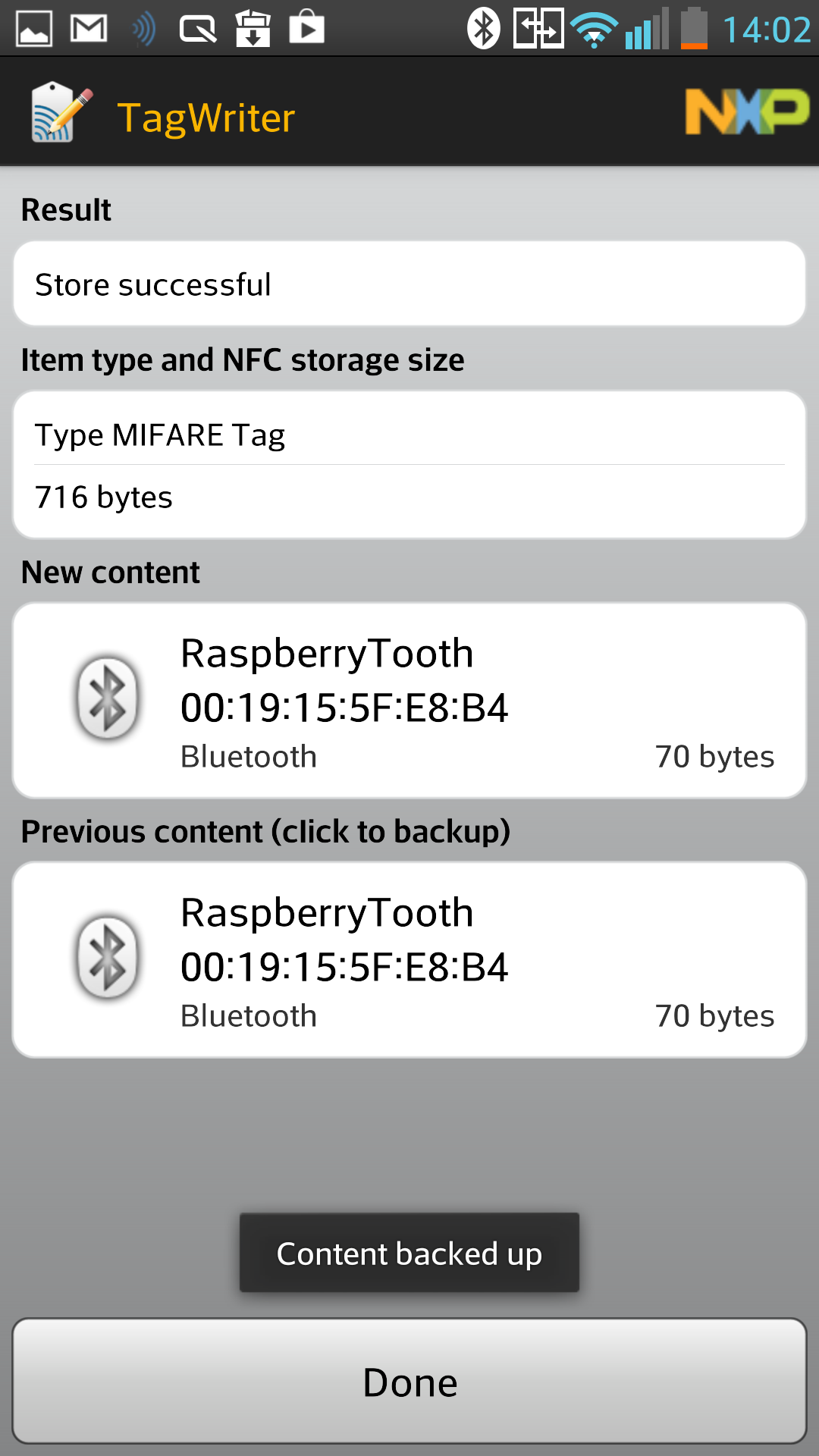Back up Previous content RaspberryTooth entry
The width and height of the screenshot is (819, 1456).
[409, 960]
